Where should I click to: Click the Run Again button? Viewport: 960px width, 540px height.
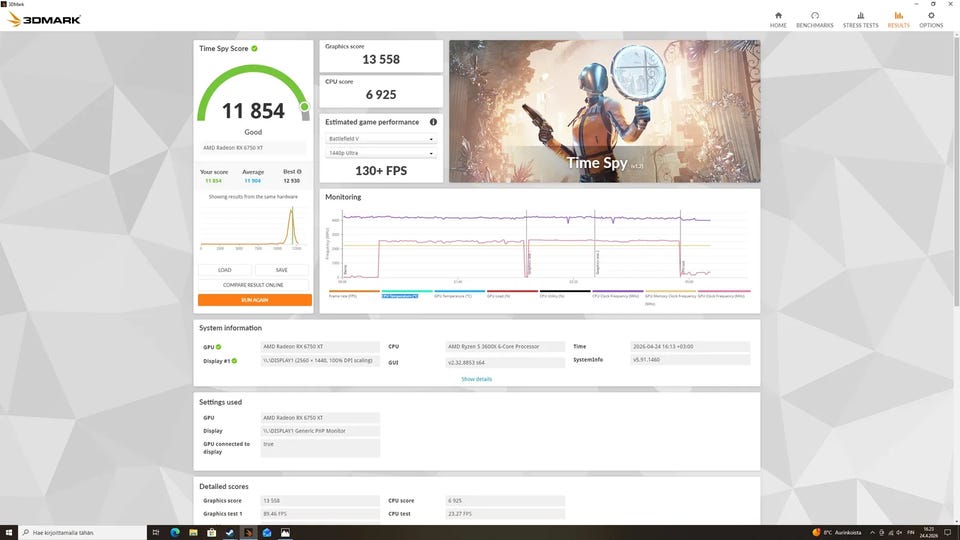tap(255, 300)
